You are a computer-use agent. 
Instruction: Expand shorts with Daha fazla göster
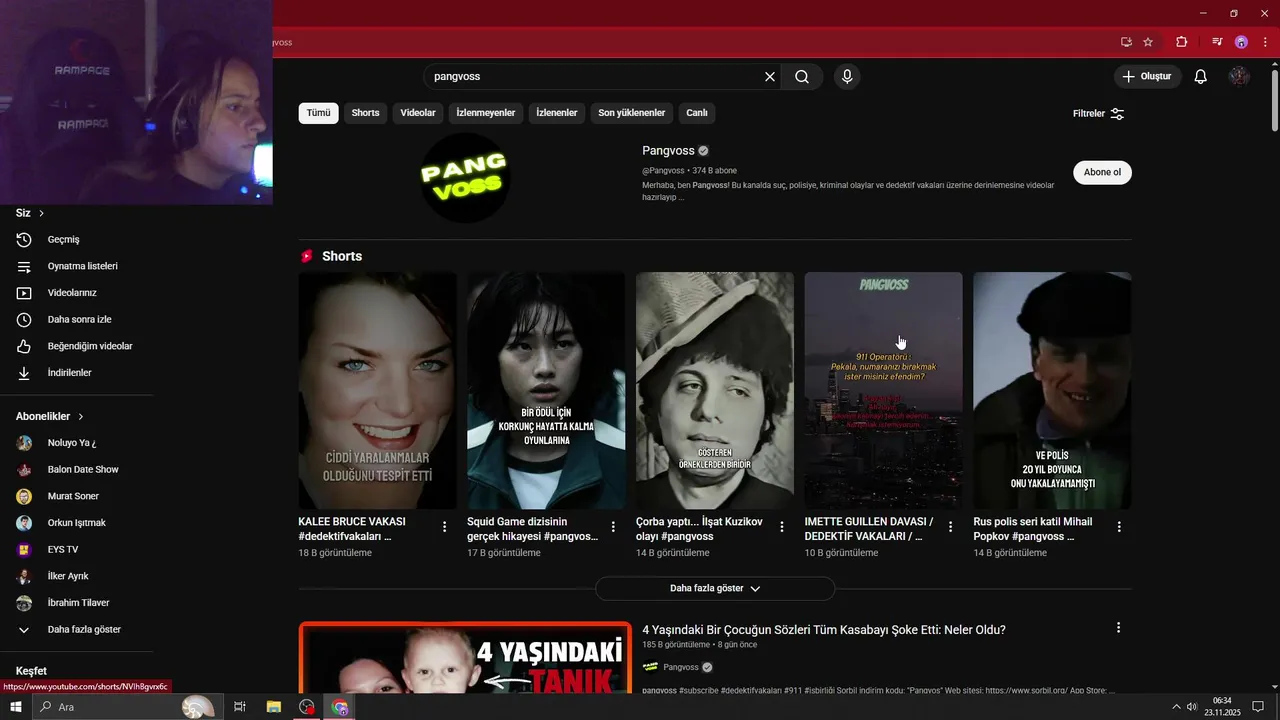click(x=715, y=589)
